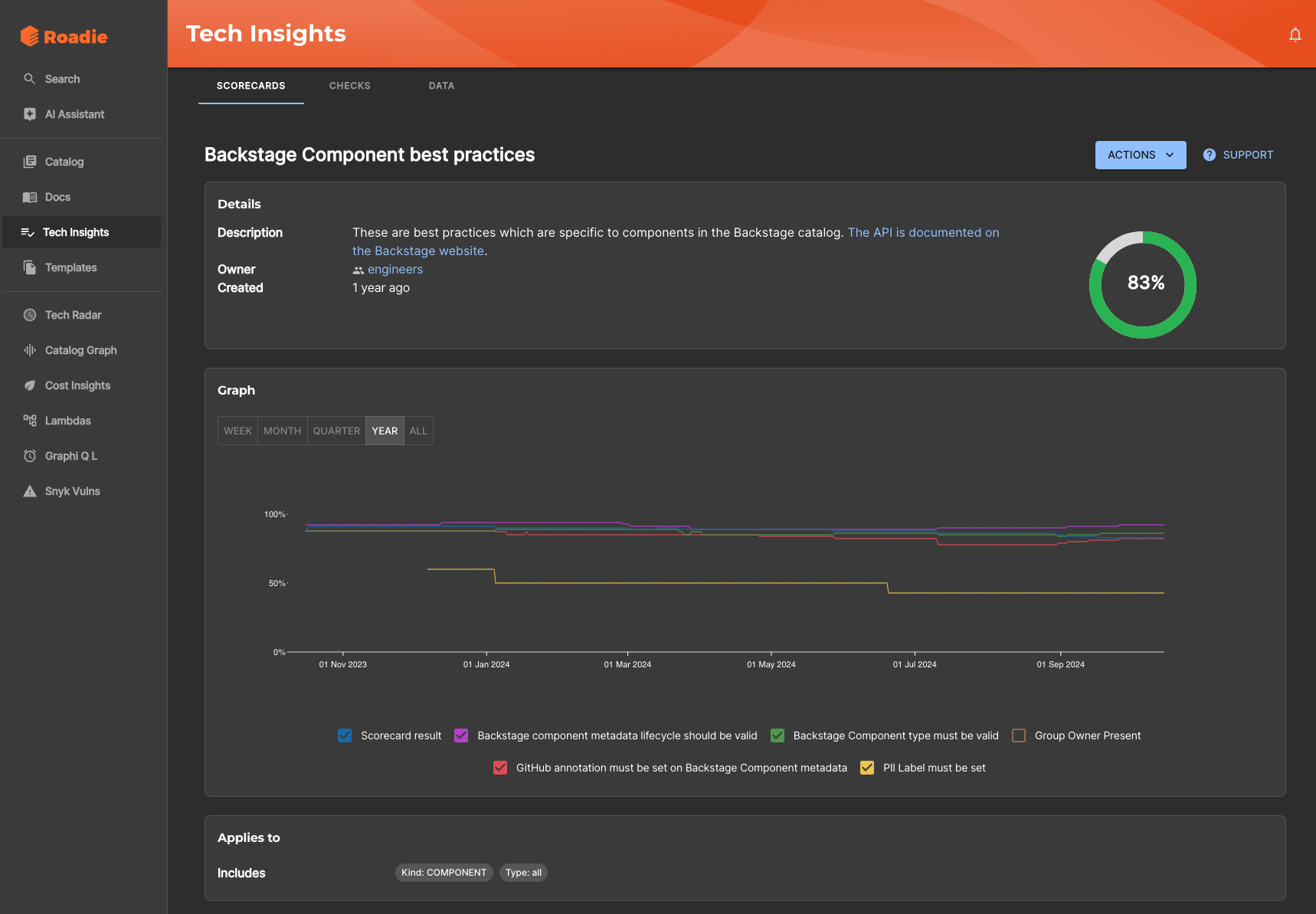Click the Kind: COMPONENT chip

tap(444, 873)
